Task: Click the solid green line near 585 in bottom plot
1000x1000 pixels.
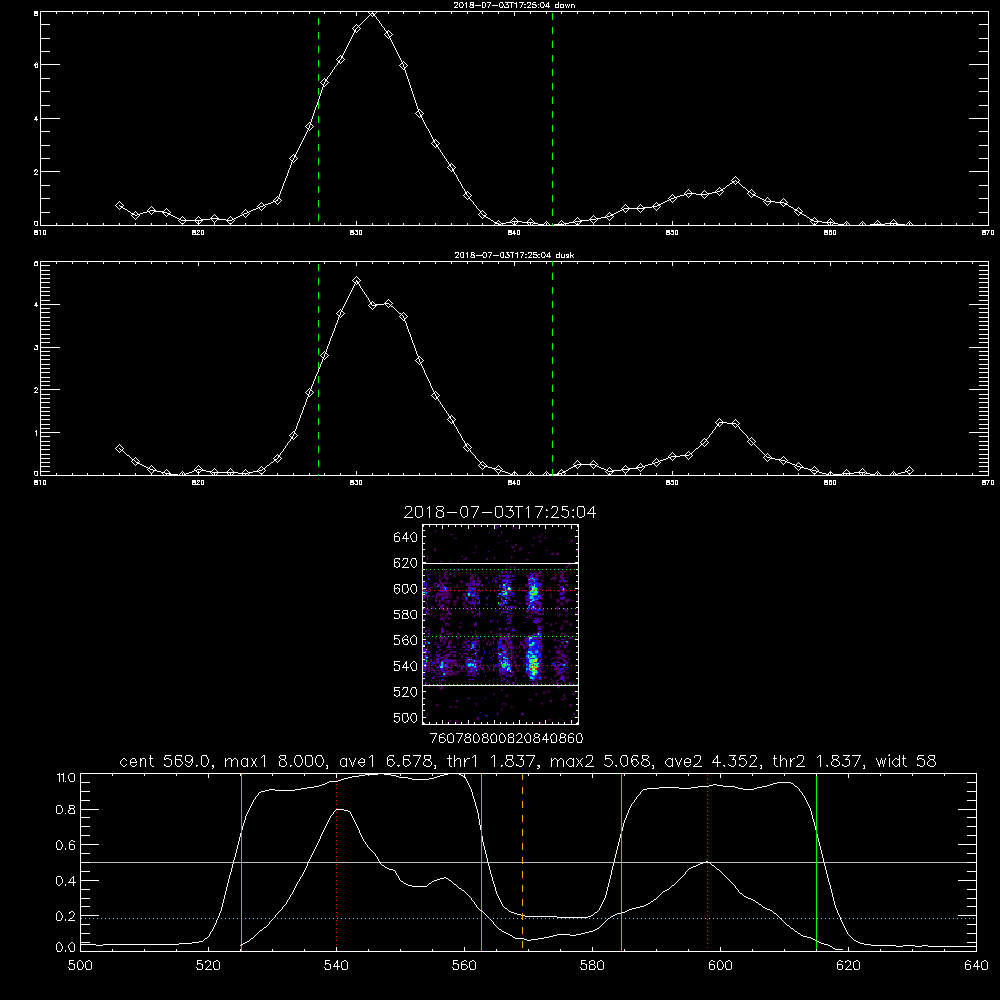Action: point(621,862)
